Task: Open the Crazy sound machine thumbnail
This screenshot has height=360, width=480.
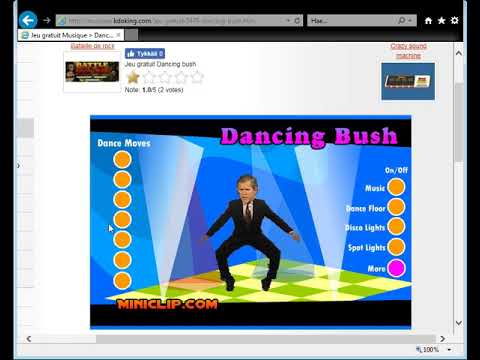Action: click(x=408, y=81)
